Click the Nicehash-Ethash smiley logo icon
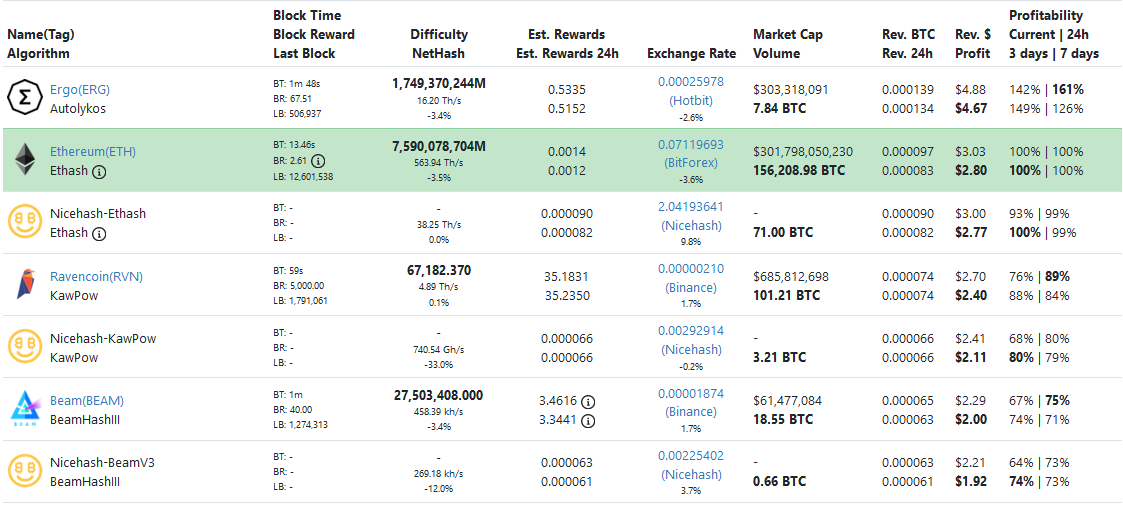Screen dimensions: 1123x505 point(24,222)
